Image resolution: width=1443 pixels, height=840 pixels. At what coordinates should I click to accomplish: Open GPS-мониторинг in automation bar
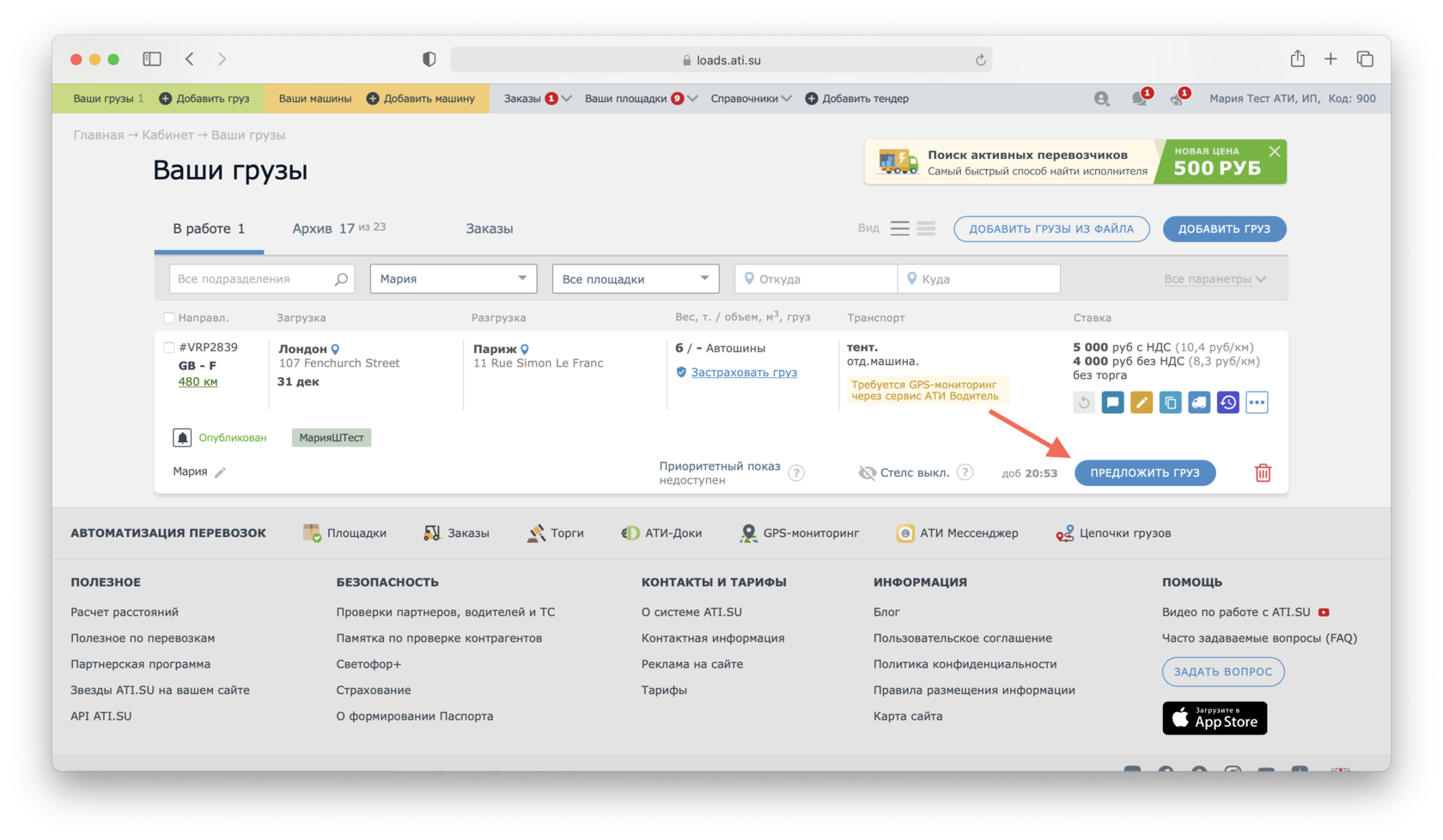(800, 533)
